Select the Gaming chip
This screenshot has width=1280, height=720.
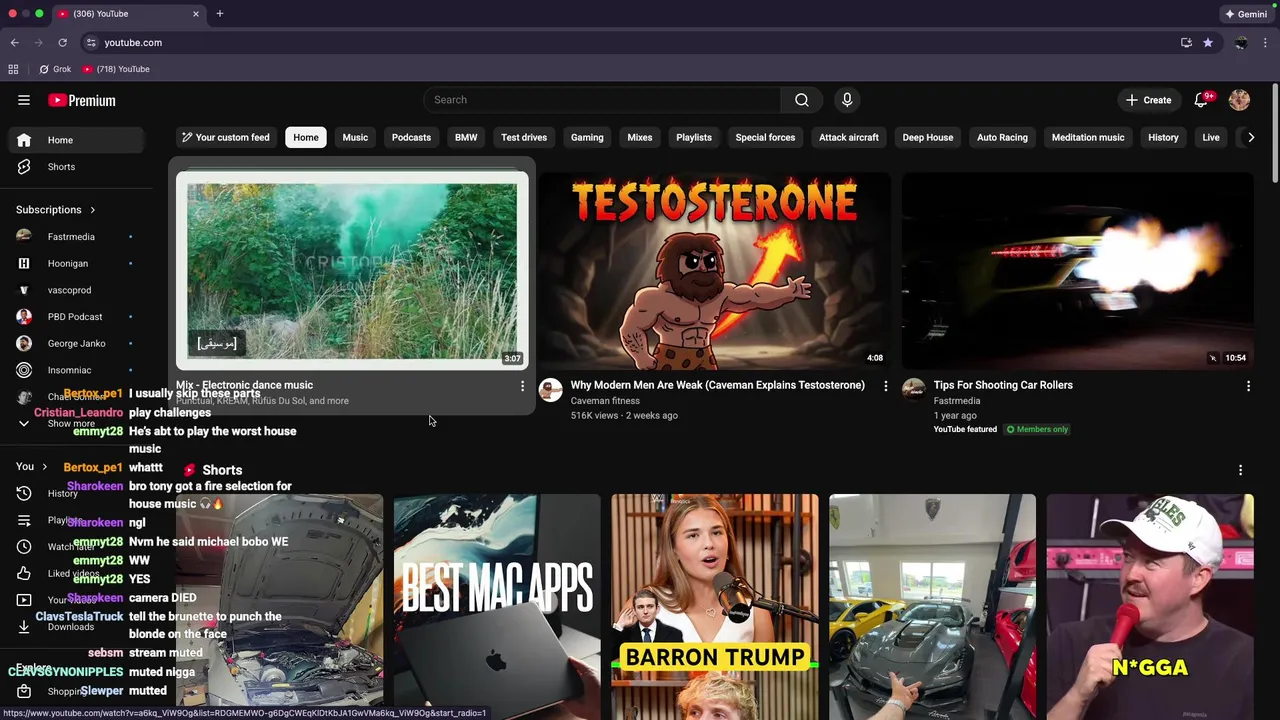click(x=587, y=137)
